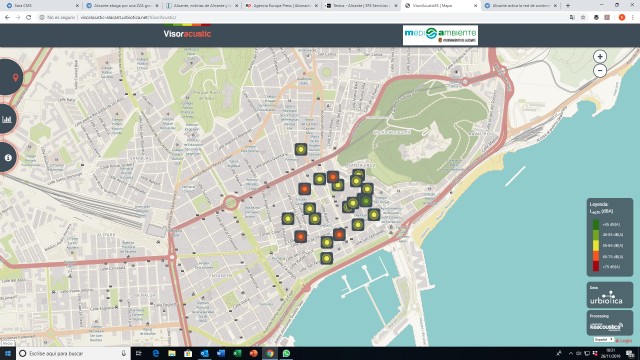Open the bar chart statistics panel
Screen dimensions: 640x360
(x=7, y=119)
